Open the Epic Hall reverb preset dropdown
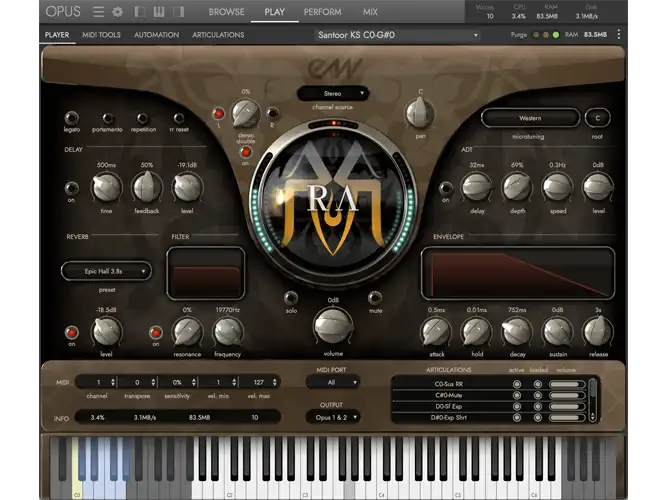The width and height of the screenshot is (667, 500). [x=106, y=271]
